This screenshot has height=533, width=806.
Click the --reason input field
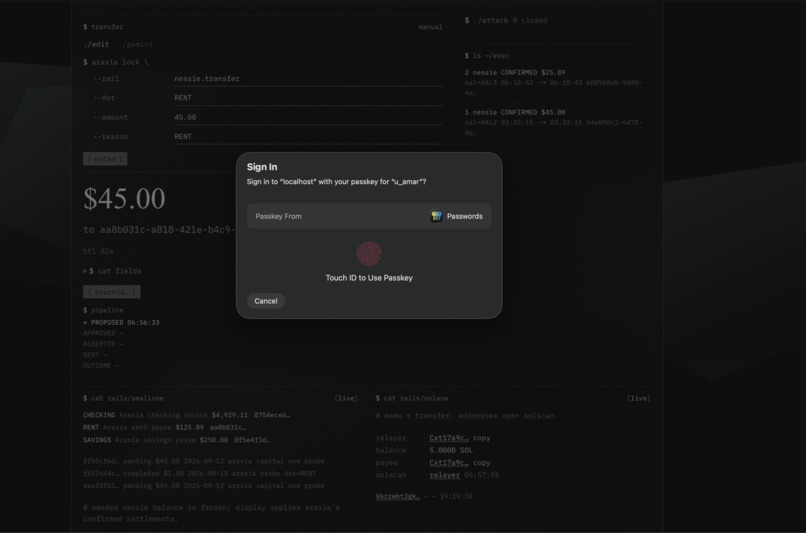pyautogui.click(x=308, y=136)
